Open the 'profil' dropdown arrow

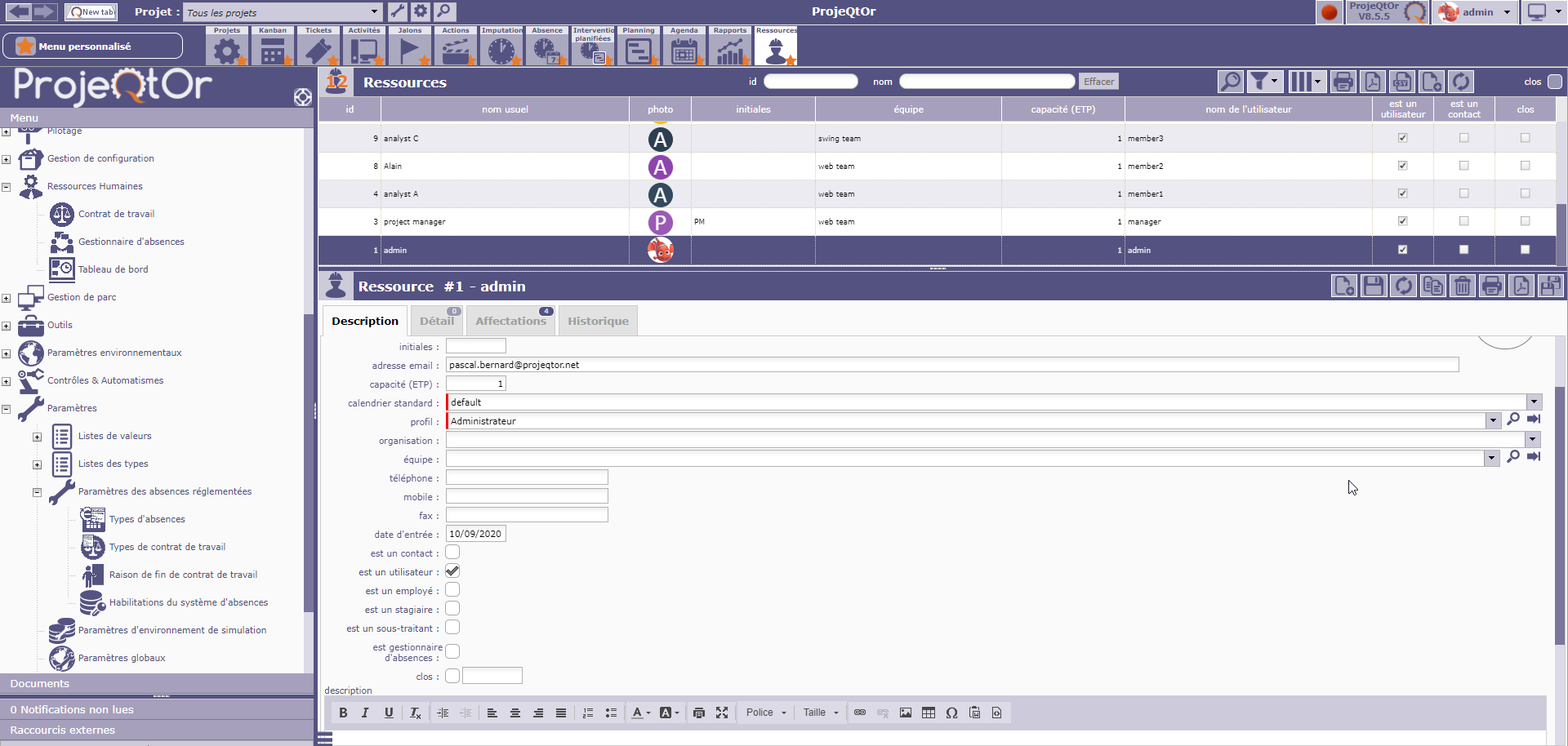[x=1493, y=421]
